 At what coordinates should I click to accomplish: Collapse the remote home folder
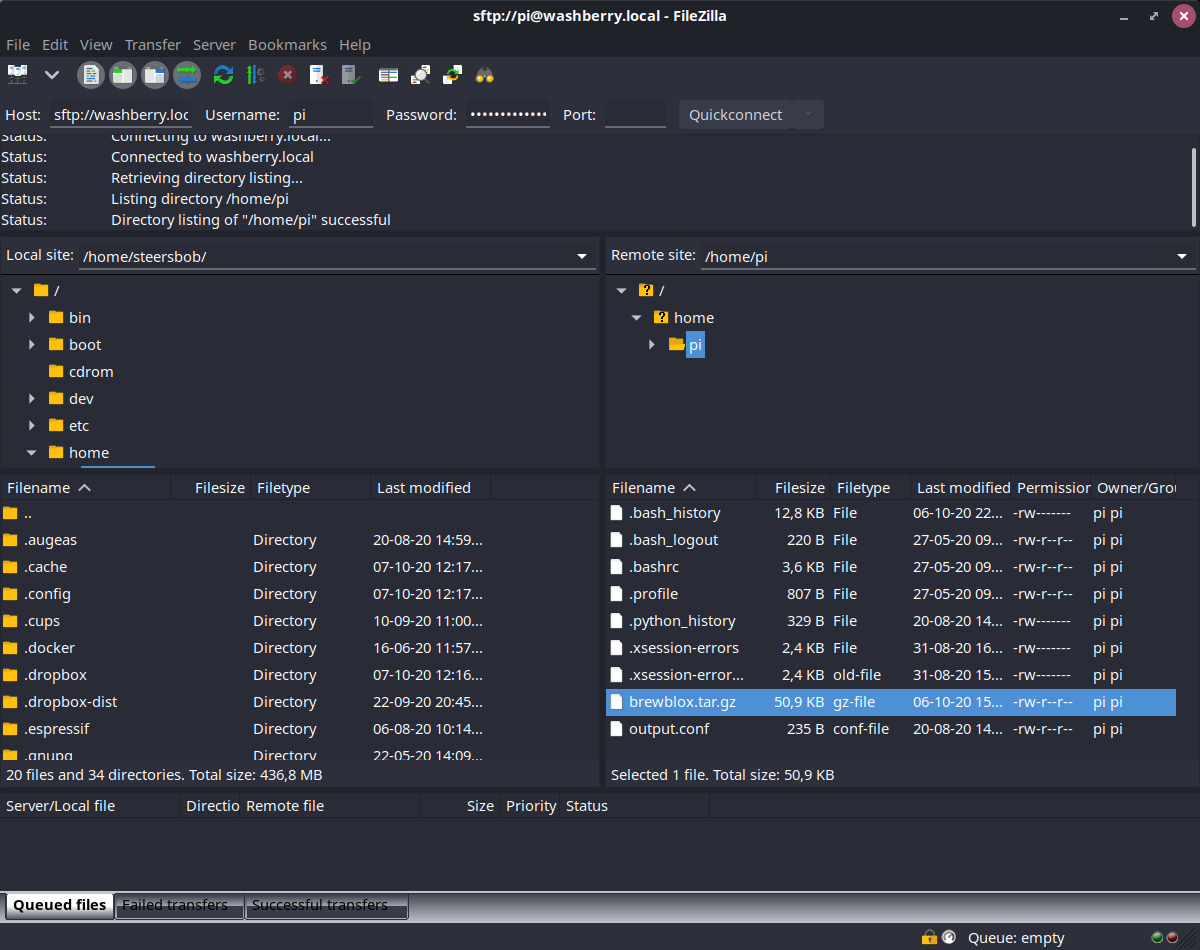click(637, 317)
